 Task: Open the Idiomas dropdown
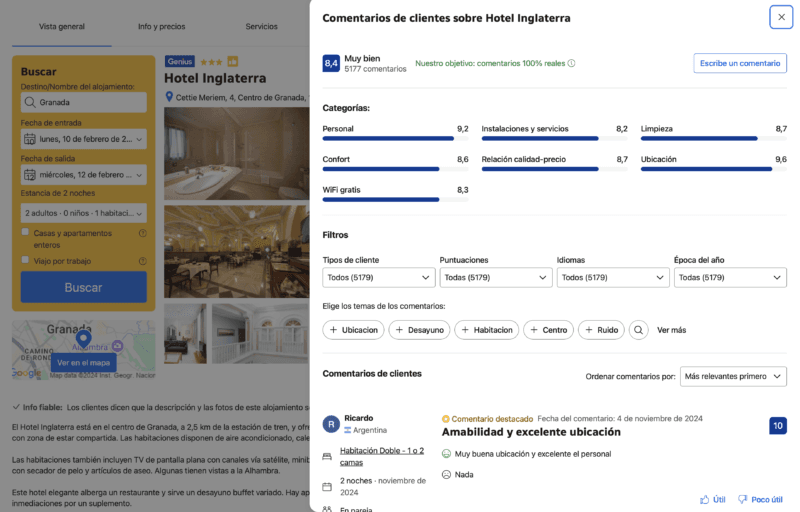point(613,277)
